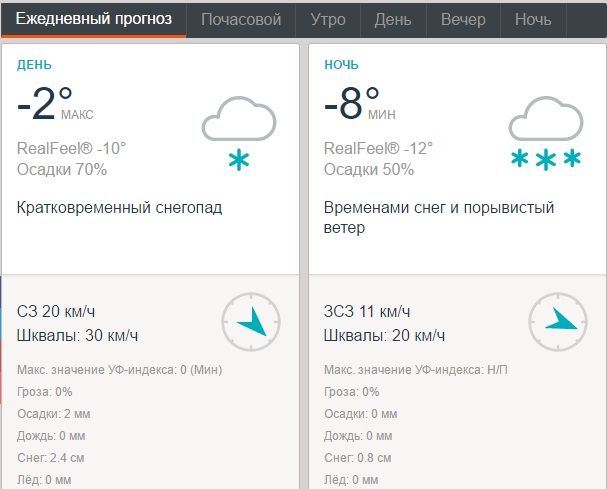Switch to the Вечер tab
This screenshot has height=489, width=607.
click(x=463, y=19)
